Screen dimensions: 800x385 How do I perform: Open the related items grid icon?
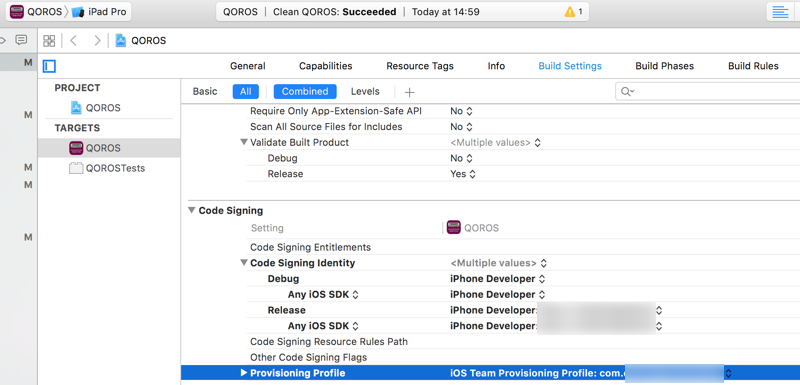(x=49, y=41)
